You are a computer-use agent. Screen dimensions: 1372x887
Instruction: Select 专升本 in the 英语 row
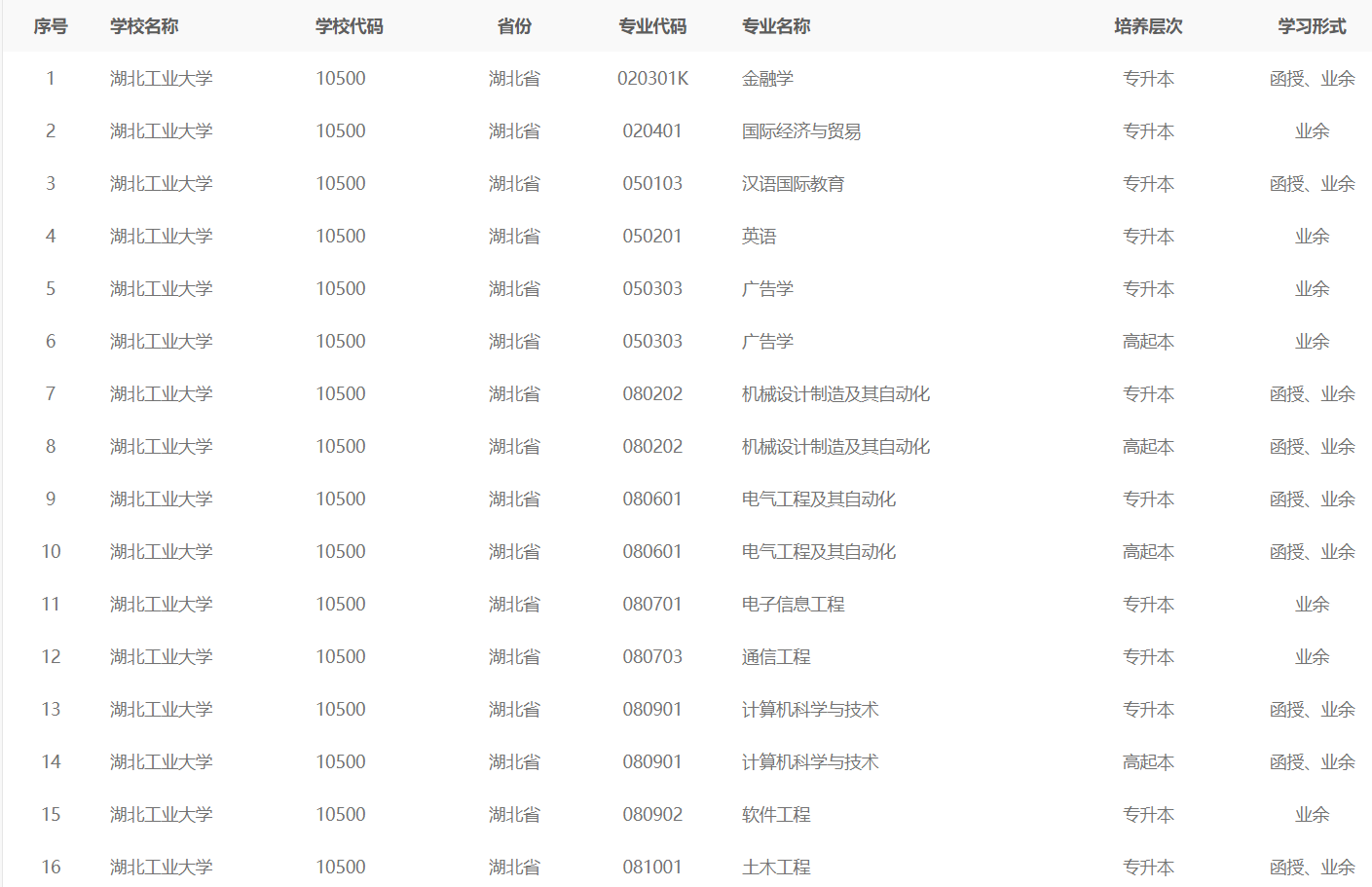pos(1148,237)
